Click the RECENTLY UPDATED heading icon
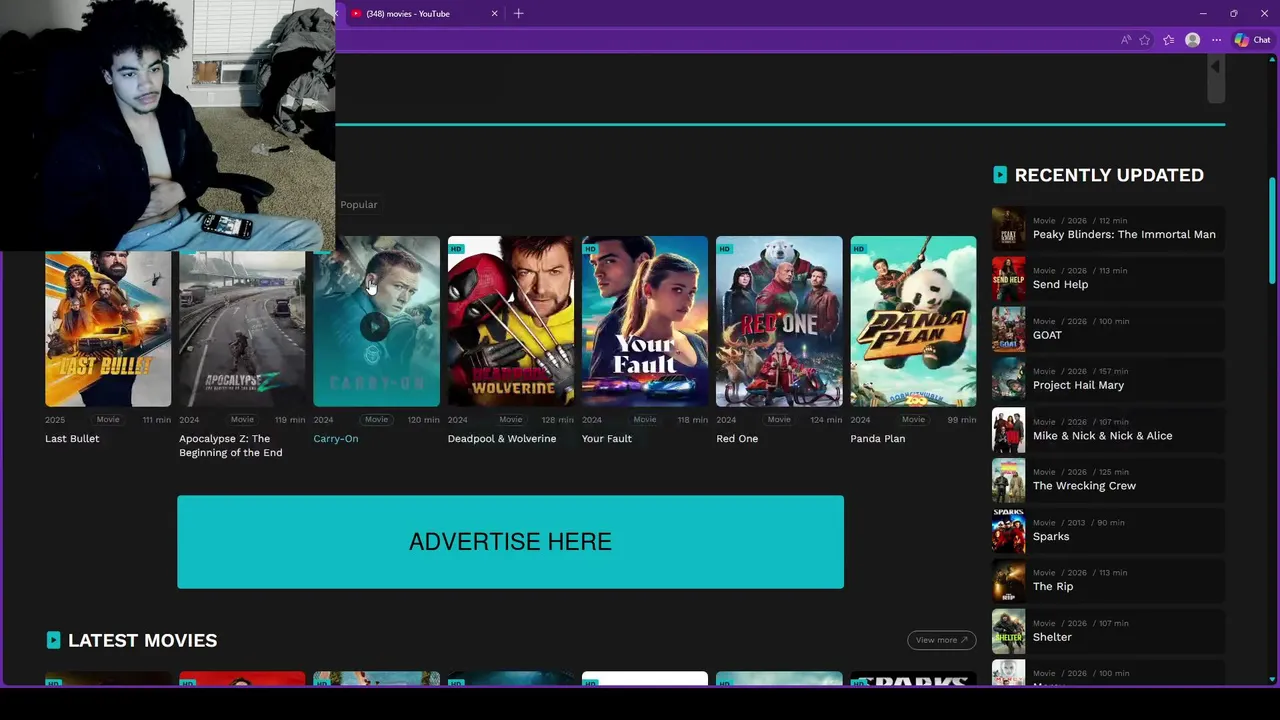 [x=1000, y=175]
